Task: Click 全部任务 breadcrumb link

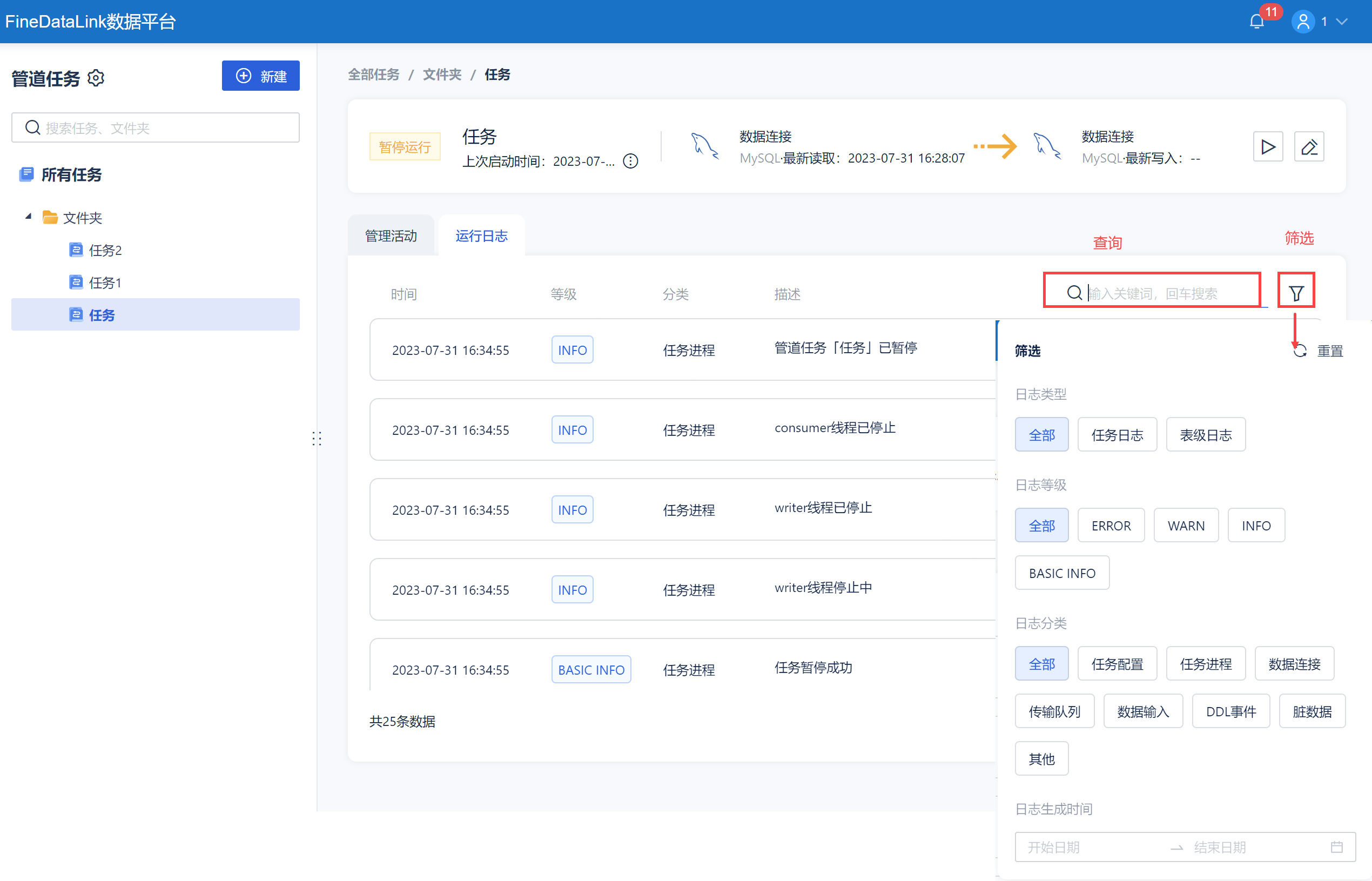Action: [x=373, y=75]
